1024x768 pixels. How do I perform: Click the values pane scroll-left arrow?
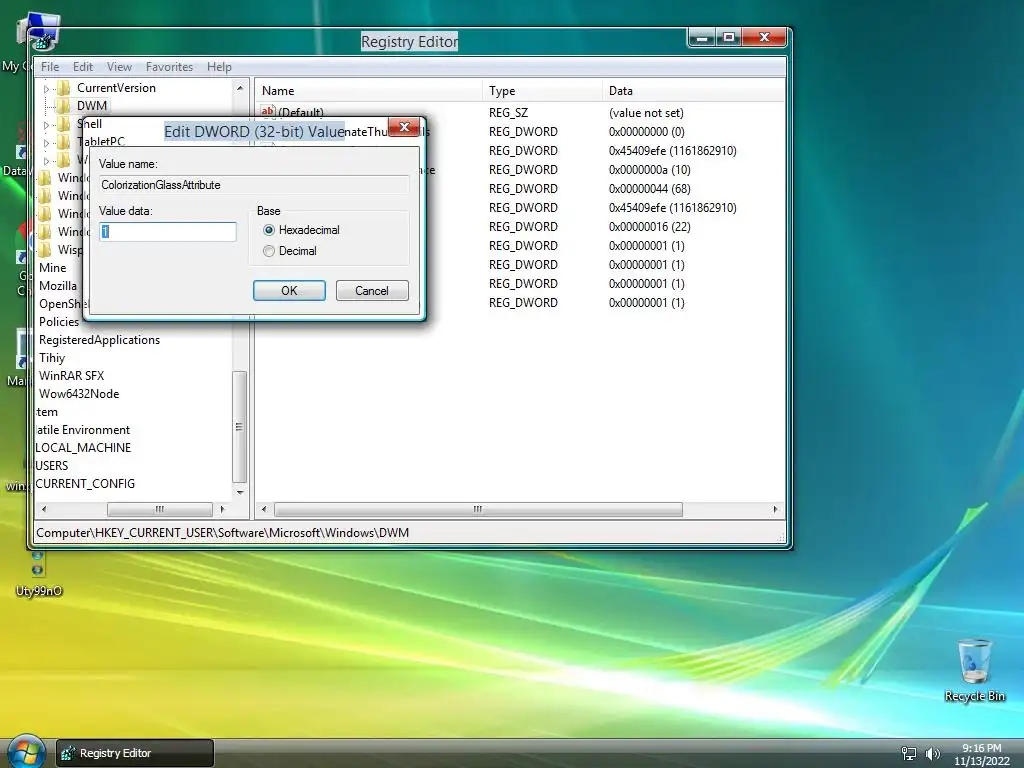tap(264, 509)
